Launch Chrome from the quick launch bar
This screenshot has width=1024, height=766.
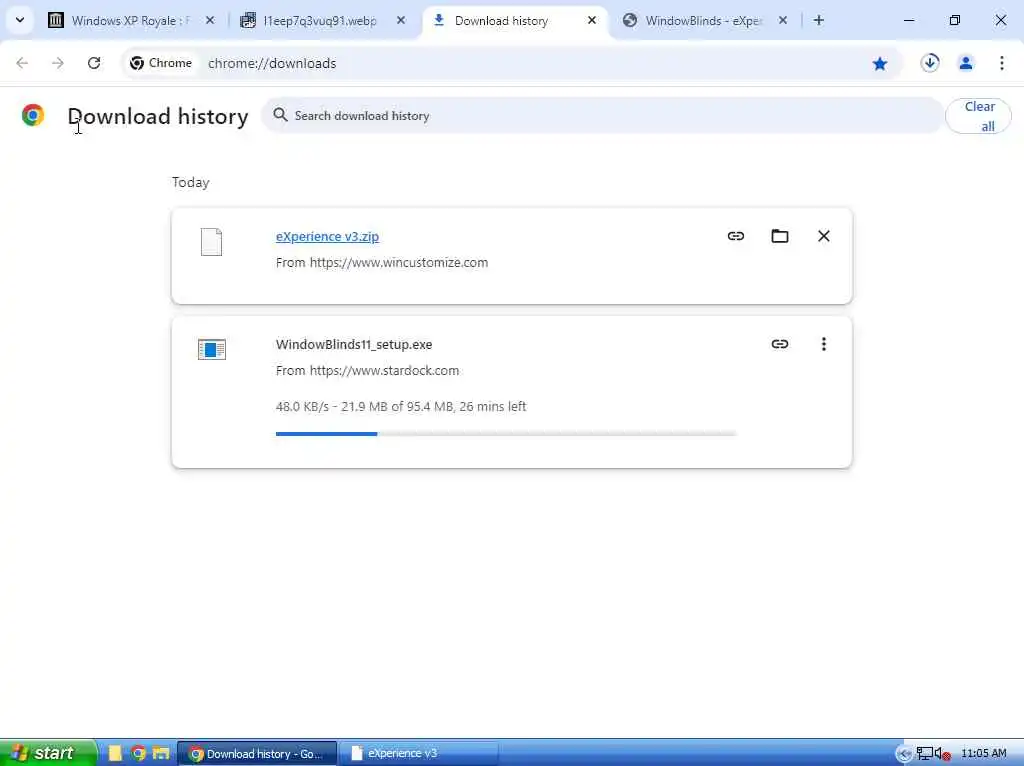138,753
